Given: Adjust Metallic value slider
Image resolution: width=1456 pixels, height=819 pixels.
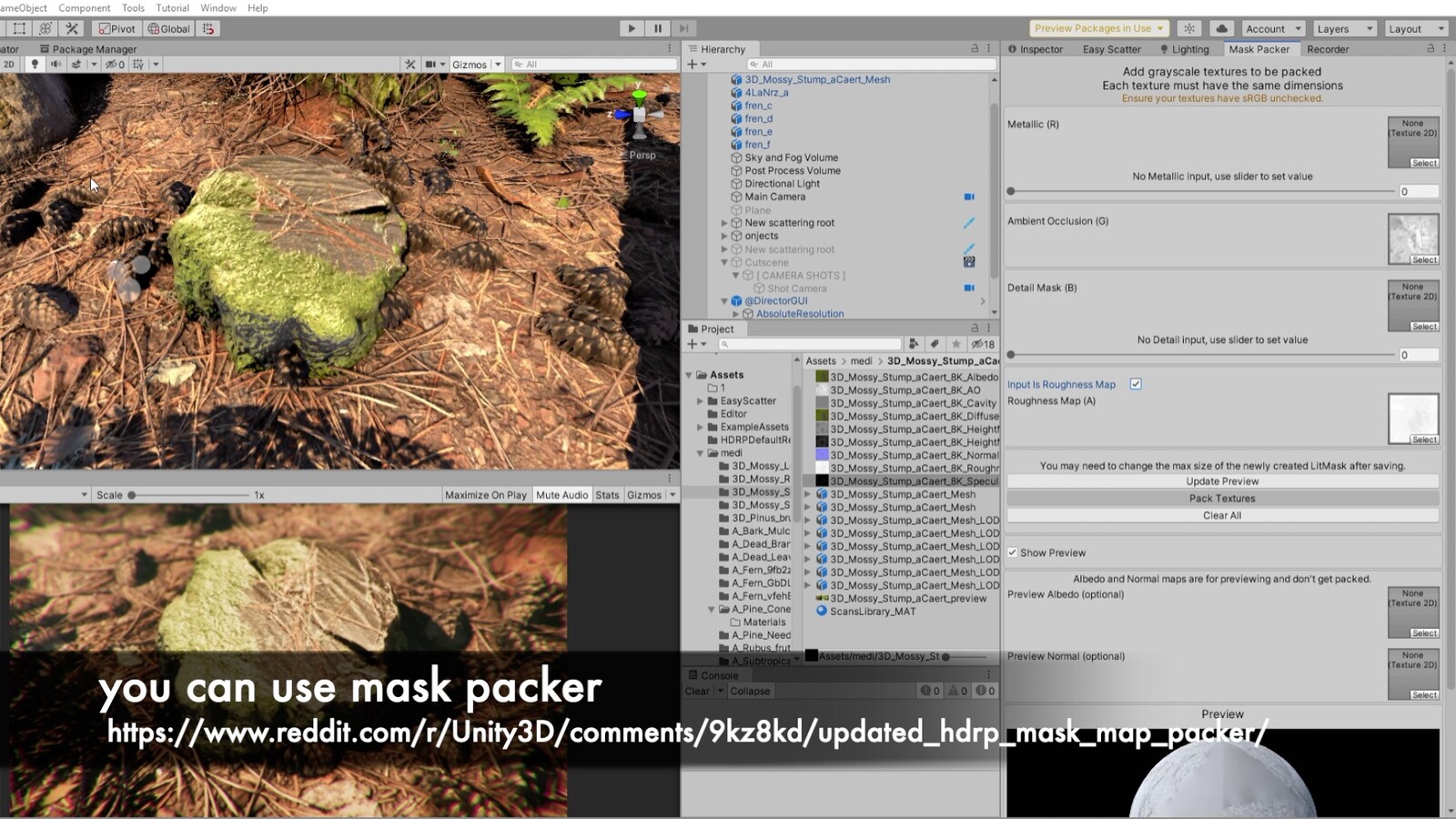Looking at the screenshot, I should 1201,191.
